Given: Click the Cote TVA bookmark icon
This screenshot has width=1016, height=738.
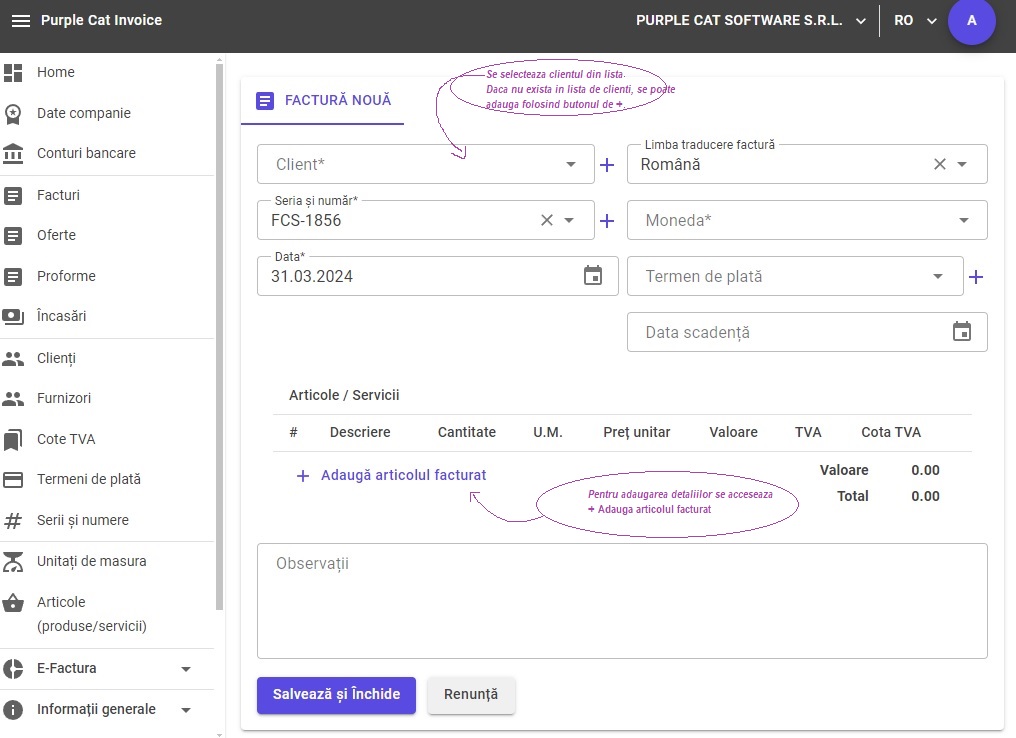Looking at the screenshot, I should 13,439.
